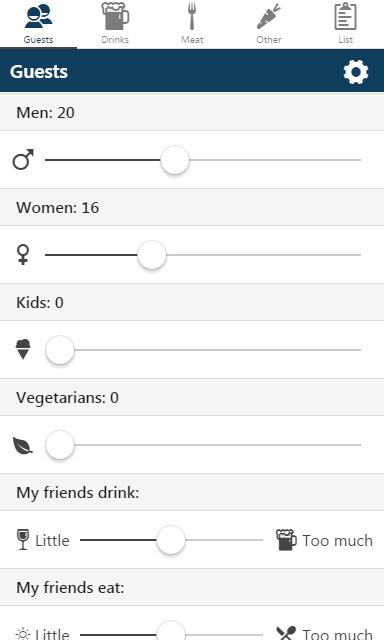384x640 pixels.
Task: Click the Men: 20 label
Action: tap(45, 112)
